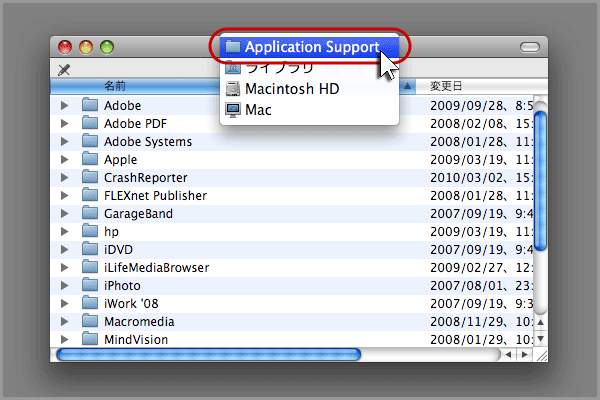Click the vertical scroll up arrow
Screen dimensions: 600x400
click(x=540, y=322)
